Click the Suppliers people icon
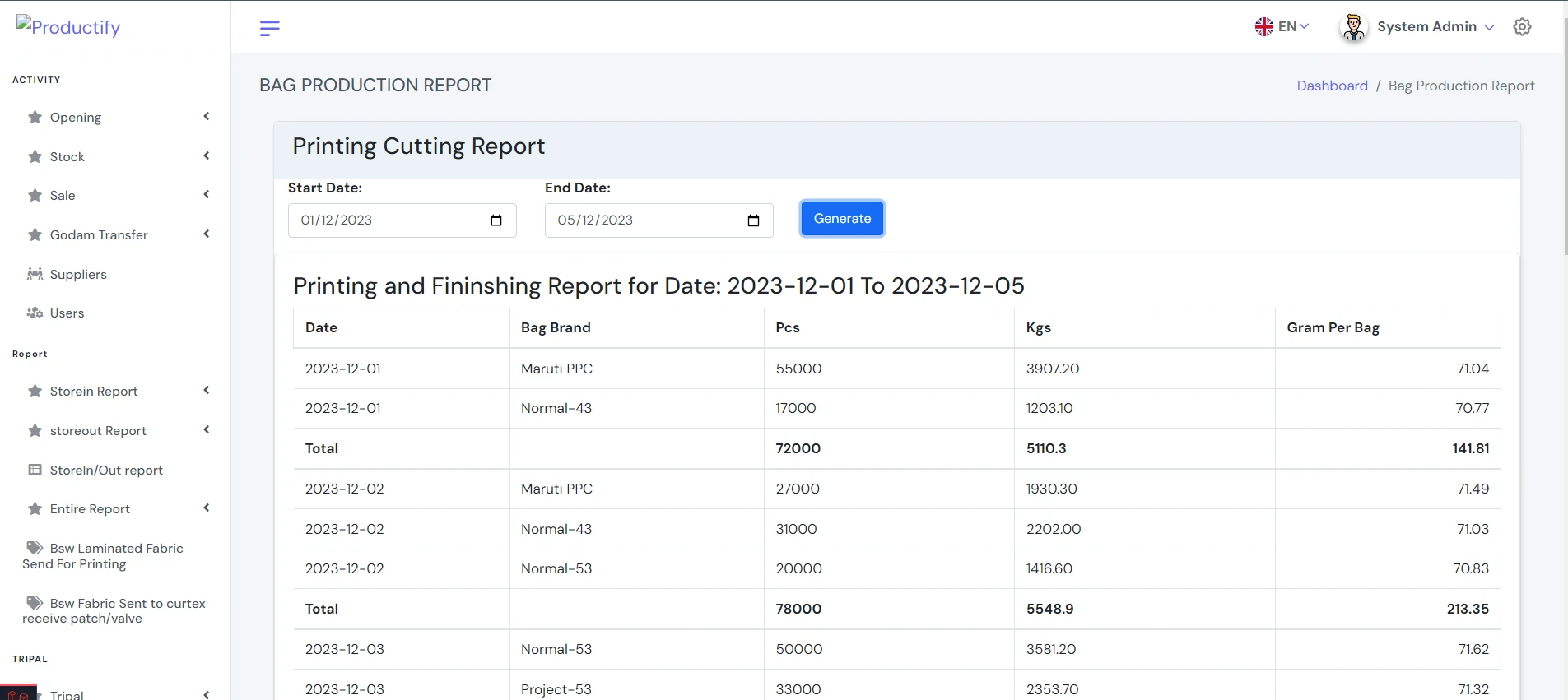Viewport: 1568px width, 700px height. click(x=35, y=274)
